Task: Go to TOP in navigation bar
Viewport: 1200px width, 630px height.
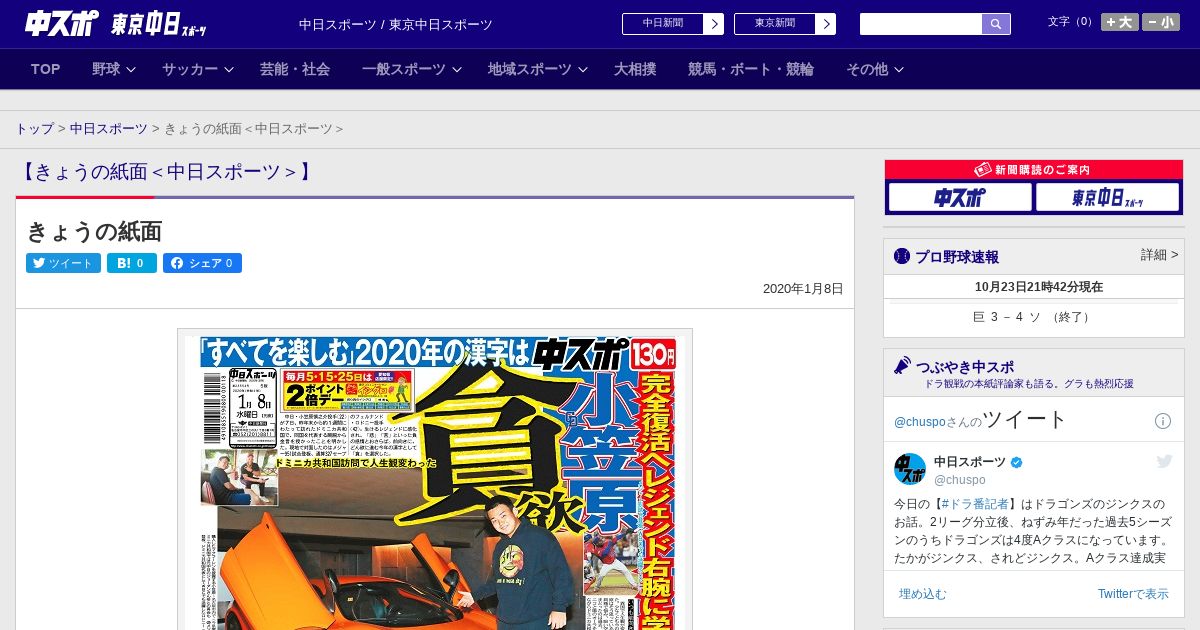Action: (x=46, y=69)
